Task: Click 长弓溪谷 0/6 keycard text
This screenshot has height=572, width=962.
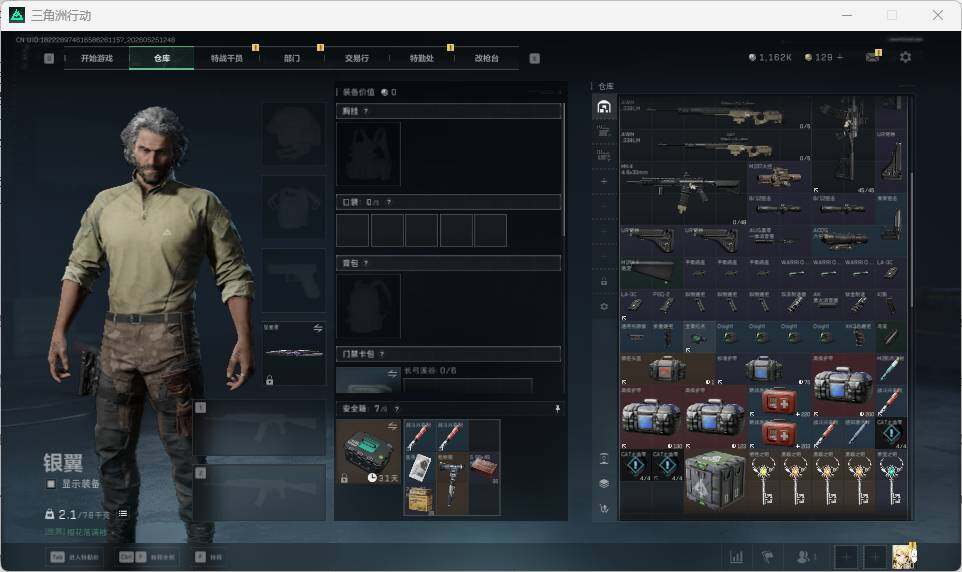Action: click(430, 371)
